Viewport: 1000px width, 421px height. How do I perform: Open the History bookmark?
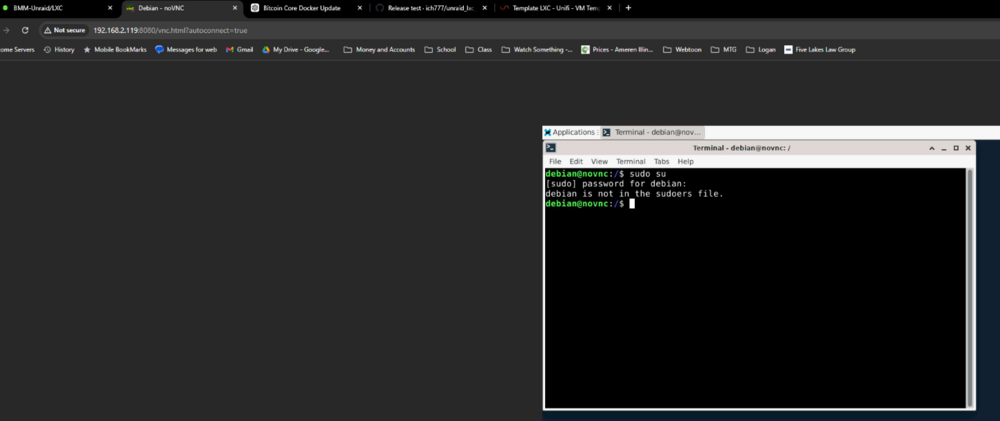point(59,50)
